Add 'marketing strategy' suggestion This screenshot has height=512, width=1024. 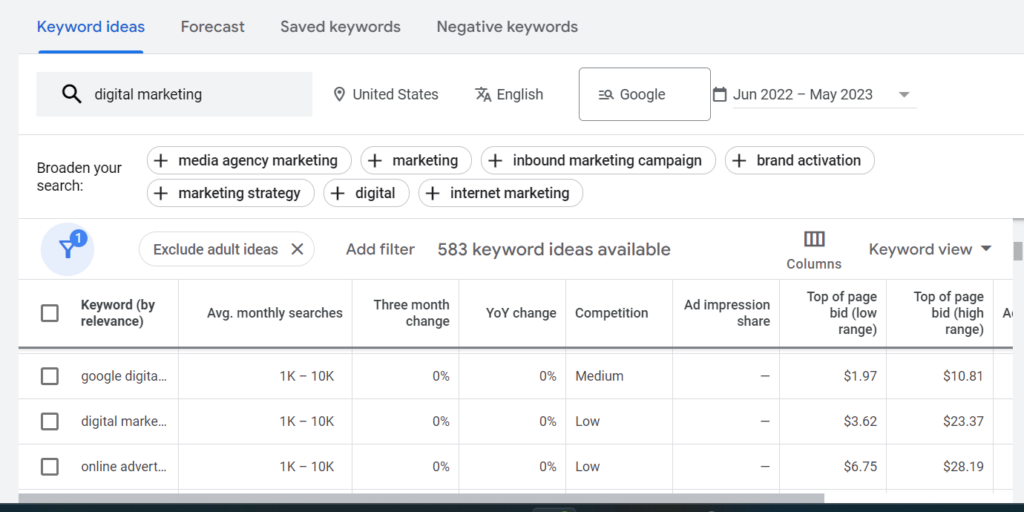pyautogui.click(x=231, y=193)
